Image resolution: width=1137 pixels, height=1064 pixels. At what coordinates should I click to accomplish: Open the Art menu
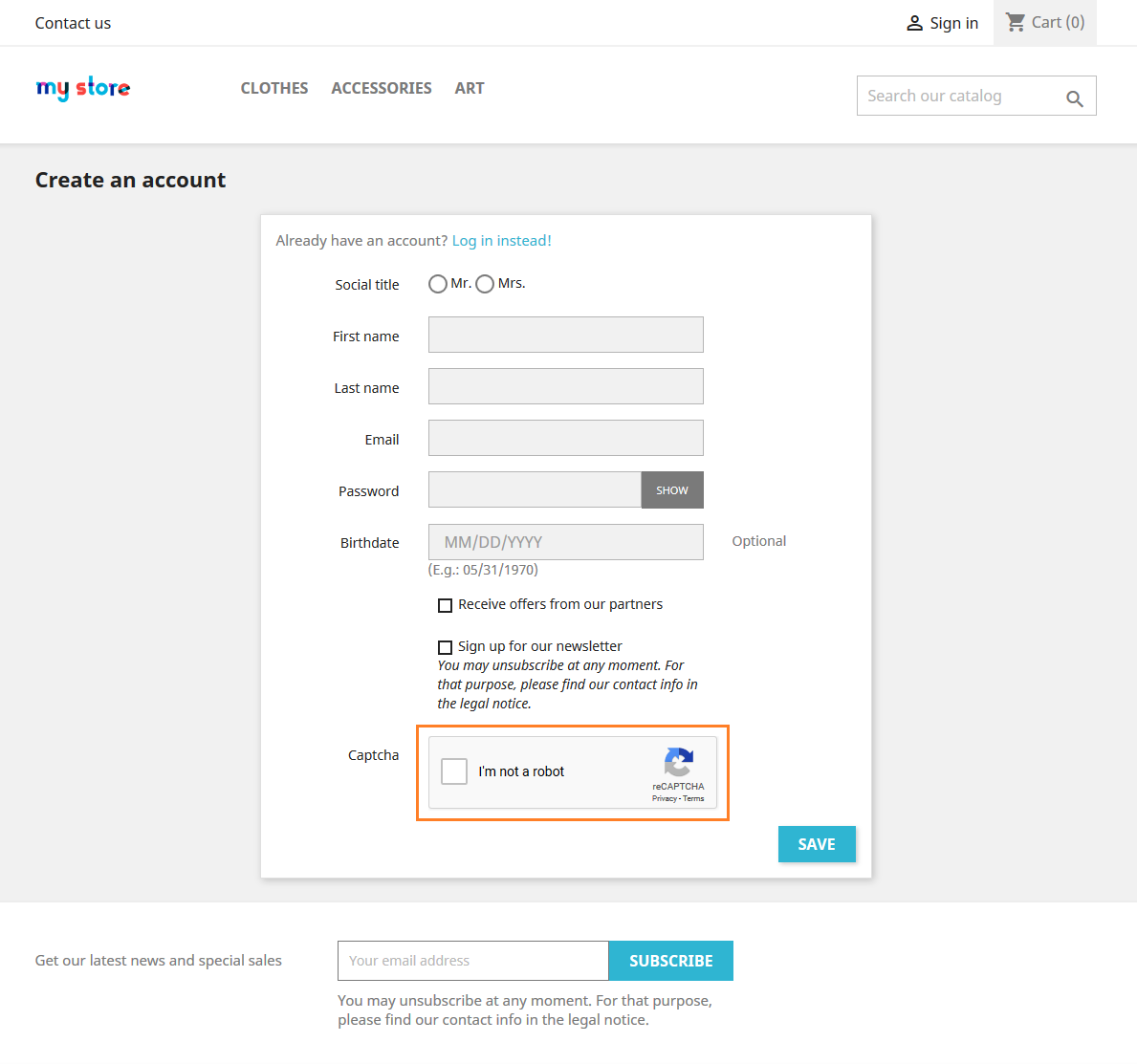(470, 88)
